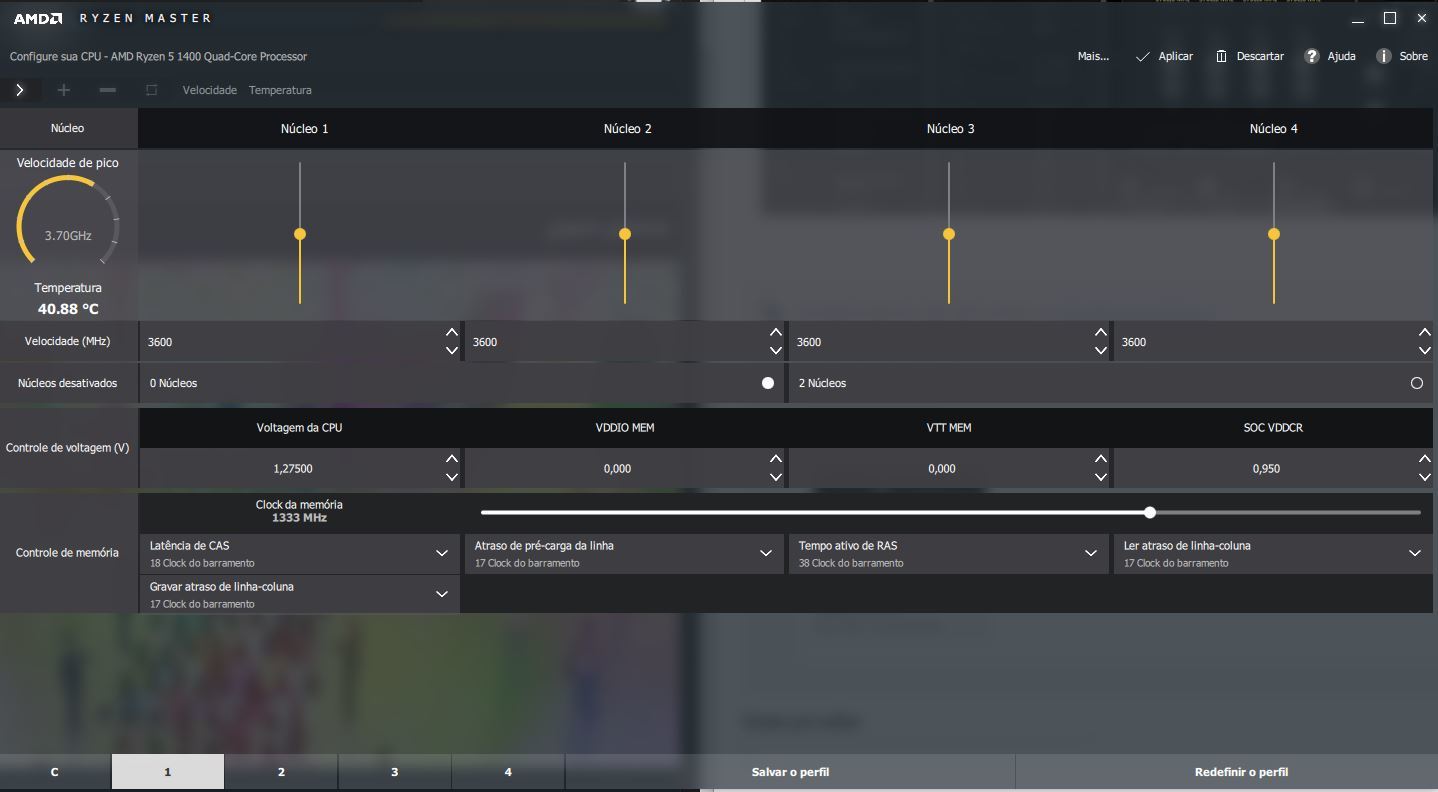Image resolution: width=1438 pixels, height=792 pixels.
Task: Click the SOC VDDCR value 0,950
Action: [x=1266, y=468]
